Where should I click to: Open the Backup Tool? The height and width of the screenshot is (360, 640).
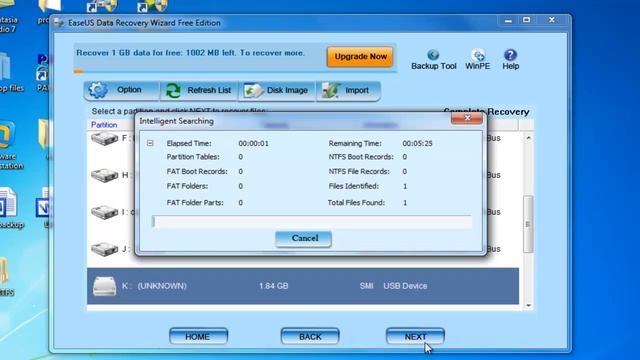[x=433, y=60]
